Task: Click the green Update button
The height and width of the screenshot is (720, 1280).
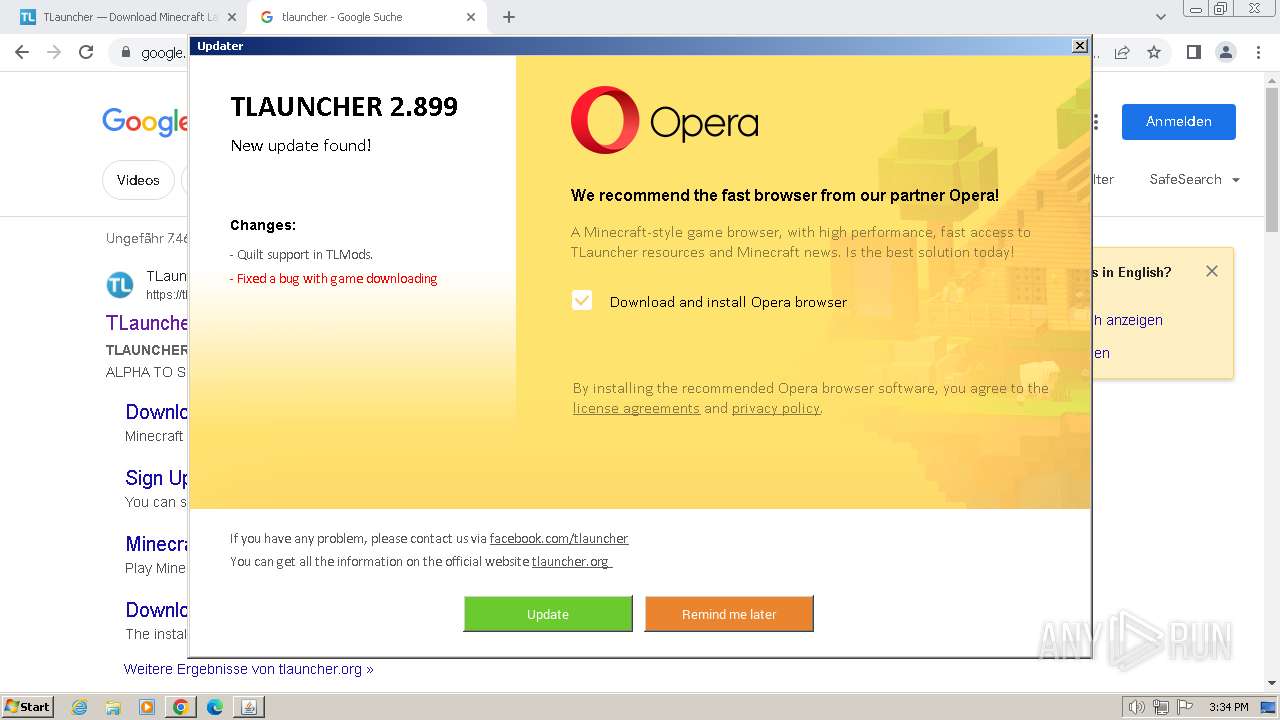Action: coord(548,614)
